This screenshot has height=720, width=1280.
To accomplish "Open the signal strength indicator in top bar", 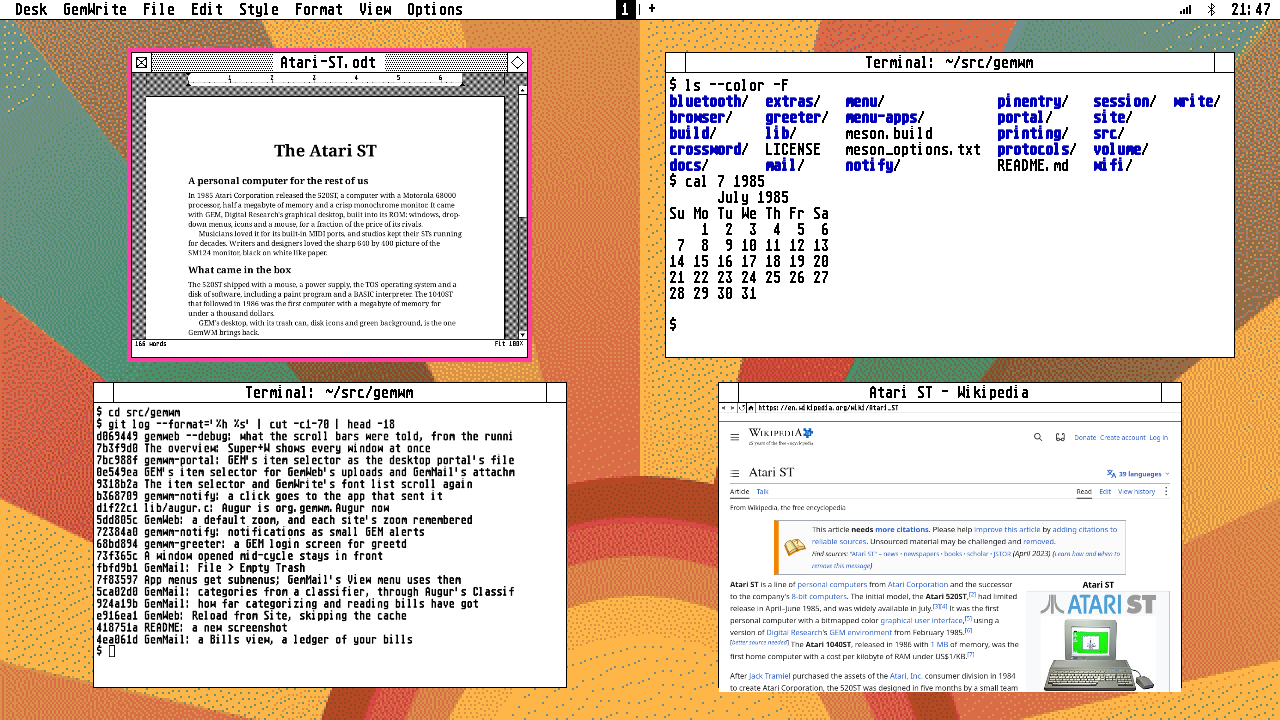I will coord(1186,9).
